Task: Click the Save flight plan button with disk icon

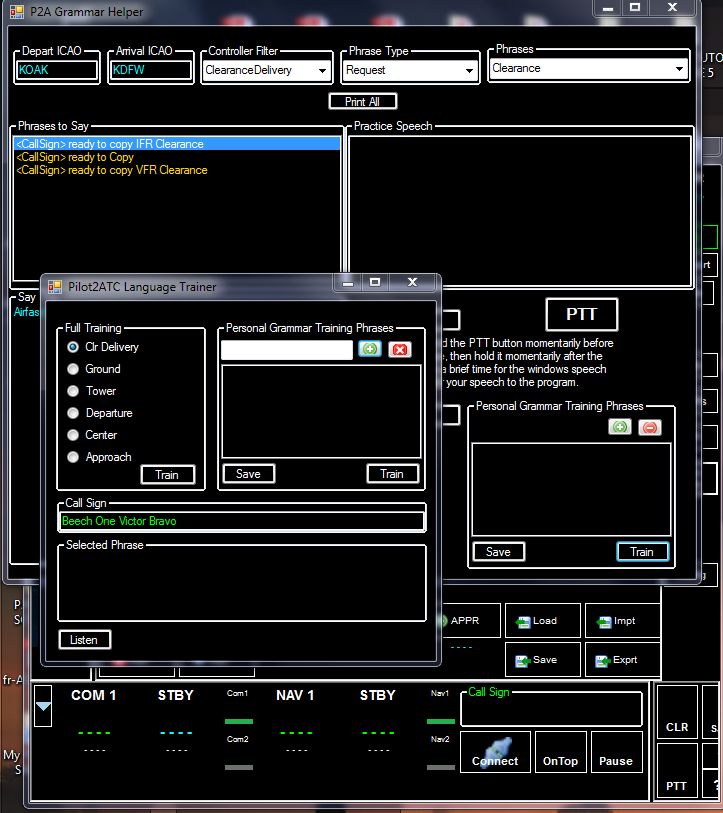Action: tap(543, 660)
